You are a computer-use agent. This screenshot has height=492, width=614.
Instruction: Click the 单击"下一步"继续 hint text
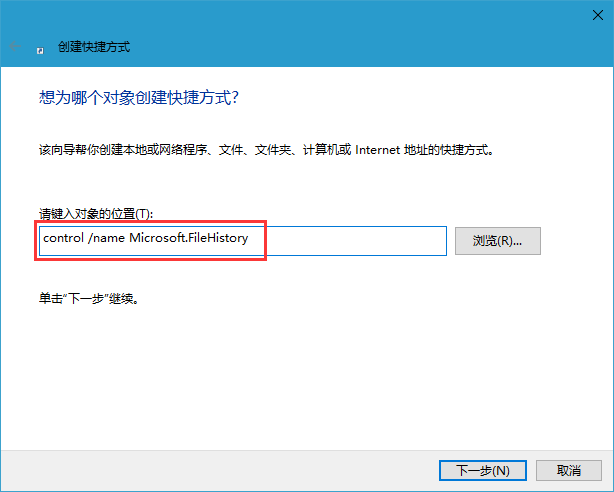[87, 298]
